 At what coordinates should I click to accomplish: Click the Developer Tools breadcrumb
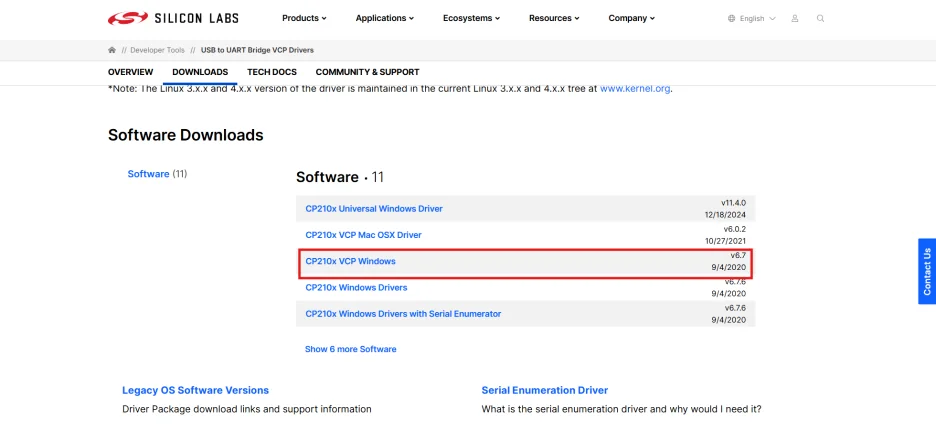[x=158, y=50]
